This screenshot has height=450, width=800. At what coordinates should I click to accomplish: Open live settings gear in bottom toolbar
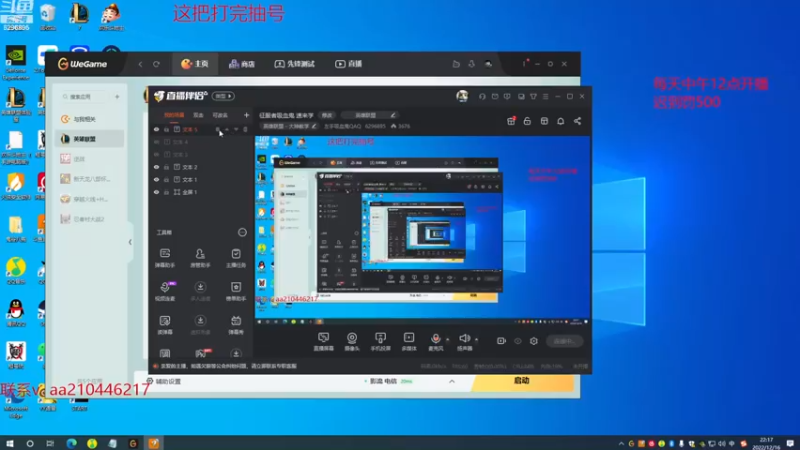tap(534, 341)
